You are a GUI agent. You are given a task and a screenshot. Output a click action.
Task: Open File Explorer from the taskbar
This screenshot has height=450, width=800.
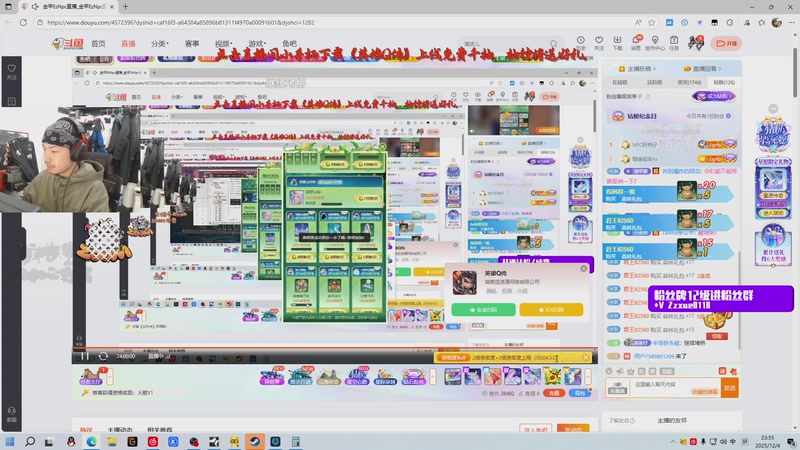tap(112, 441)
